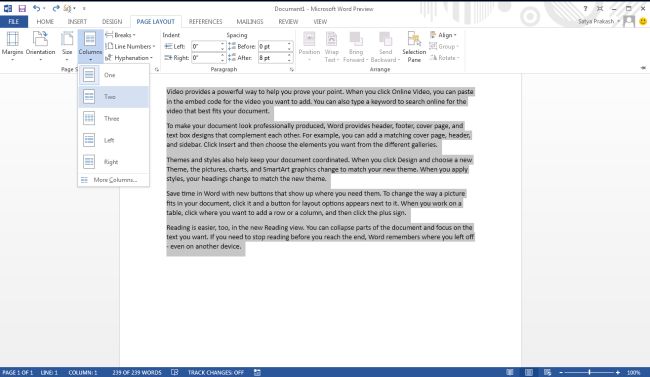The image size is (650, 377).
Task: Switch to Read Mode view
Action: pos(510,372)
